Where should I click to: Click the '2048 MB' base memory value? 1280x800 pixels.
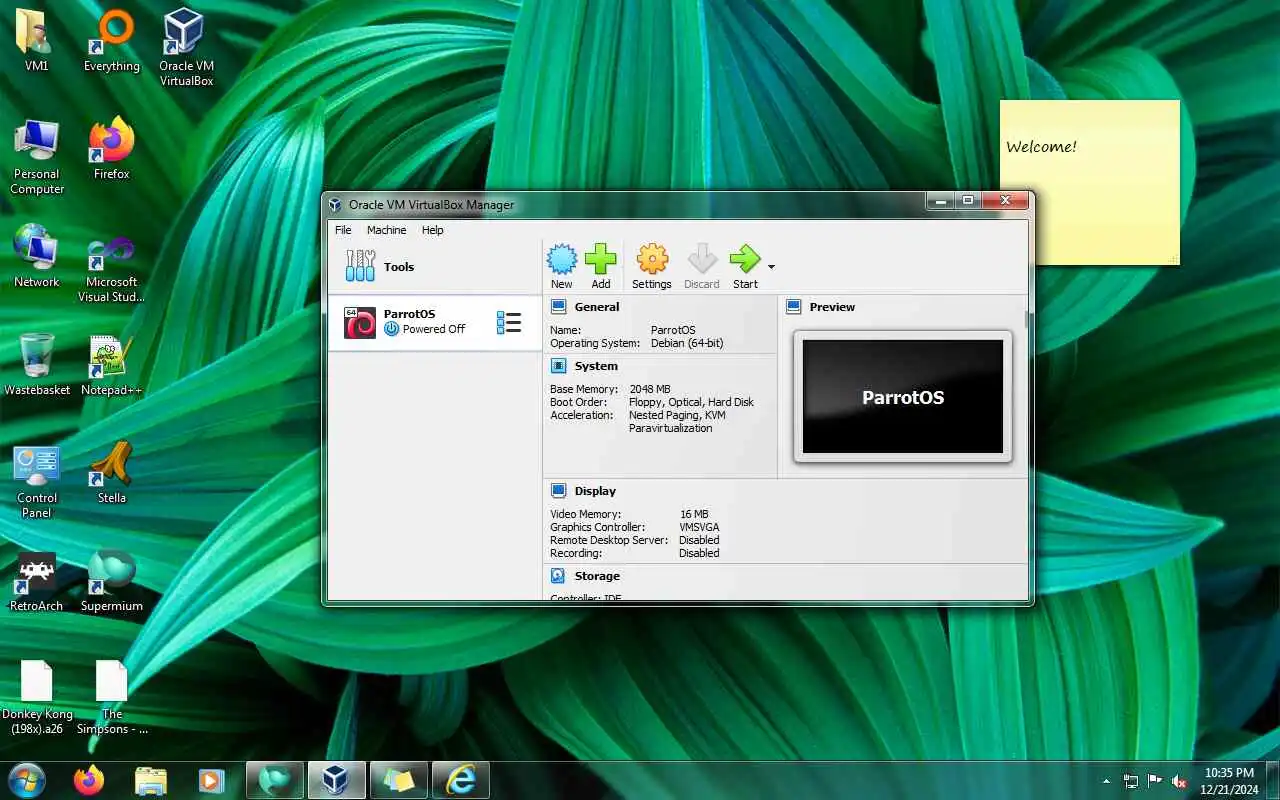point(650,389)
